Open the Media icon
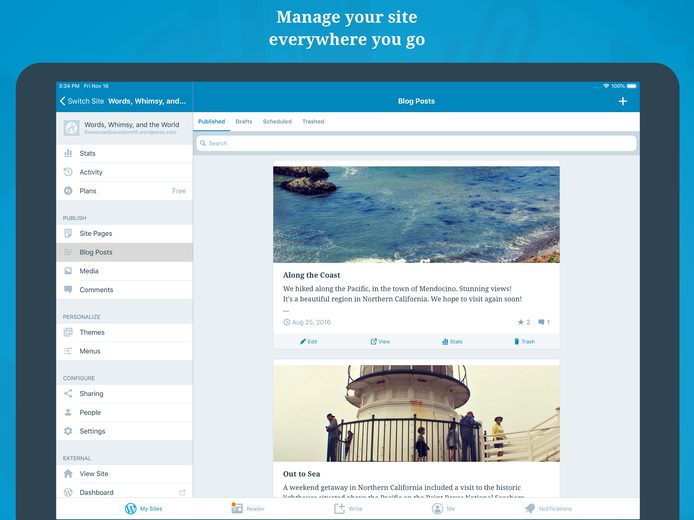 tap(68, 271)
